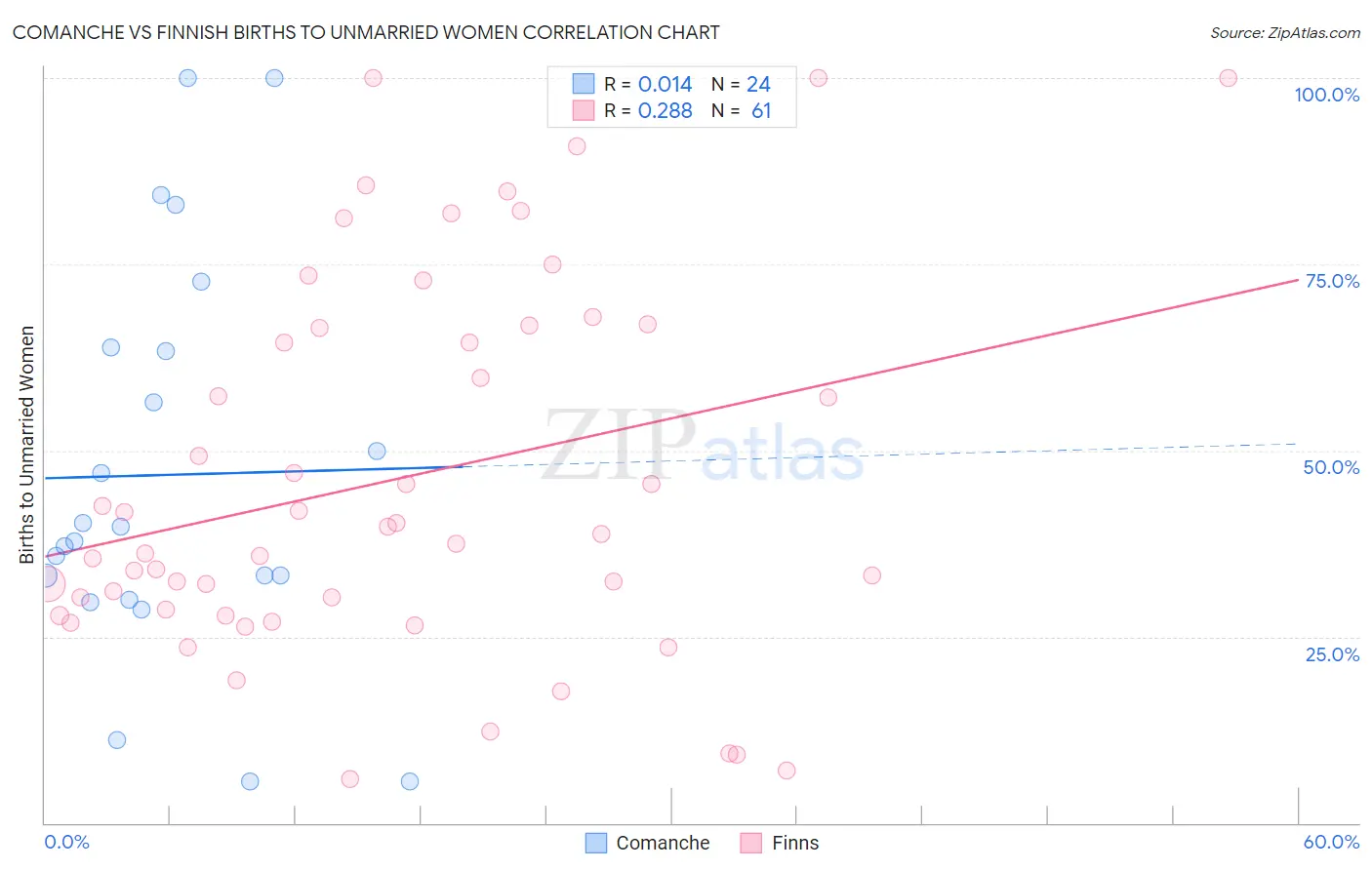This screenshot has width=1372, height=870.
Task: Click the 60.0% x-axis label
Action: [x=1332, y=842]
